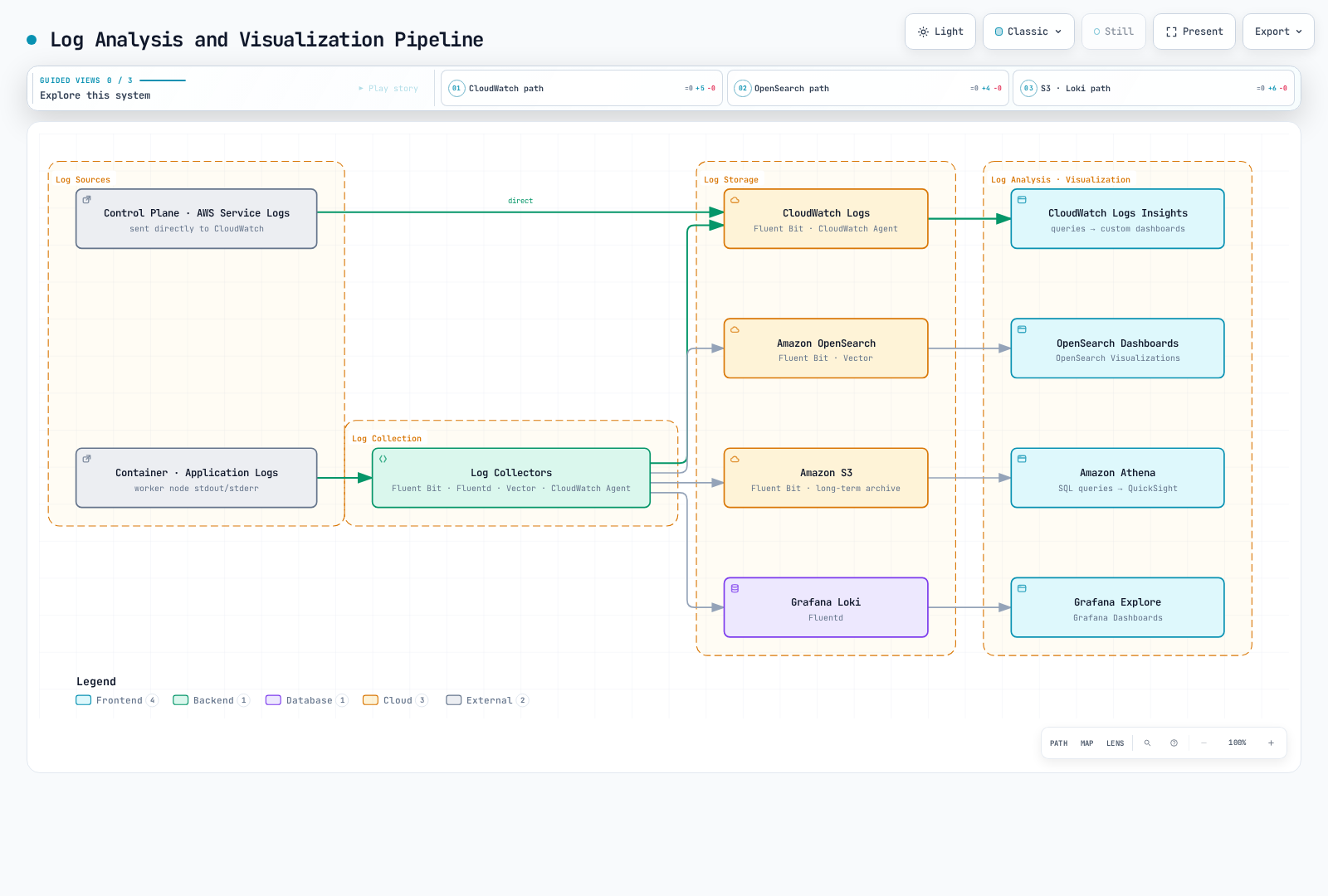Open the Export dropdown menu

tap(1278, 32)
